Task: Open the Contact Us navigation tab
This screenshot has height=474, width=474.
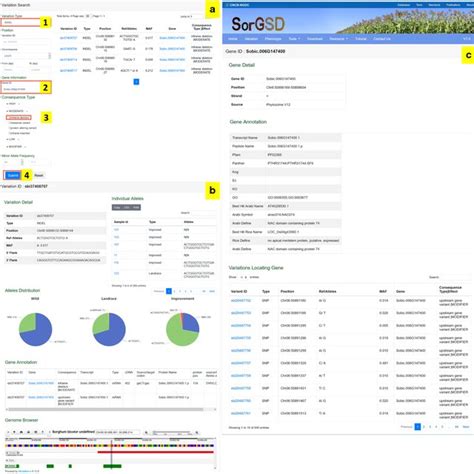Action: tap(382, 39)
